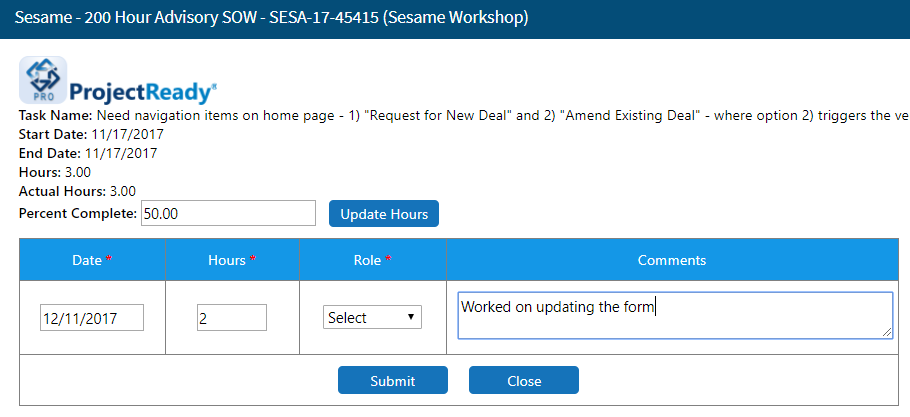Click the ProjectReady PRO logo icon

click(43, 80)
